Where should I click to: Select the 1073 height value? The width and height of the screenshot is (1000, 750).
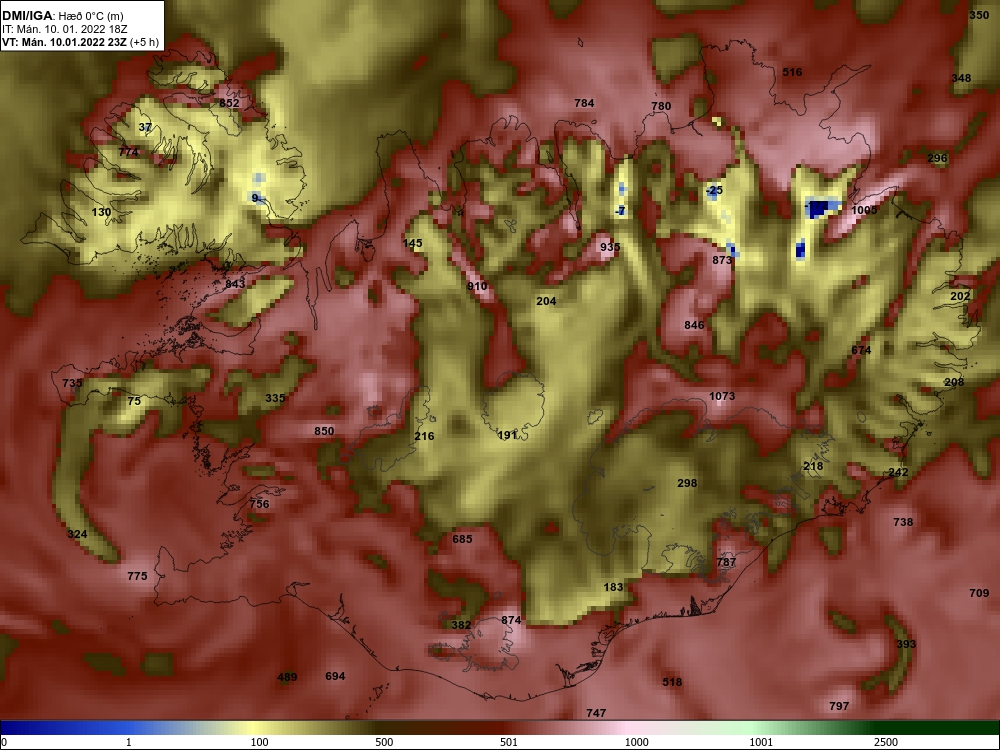pyautogui.click(x=722, y=396)
